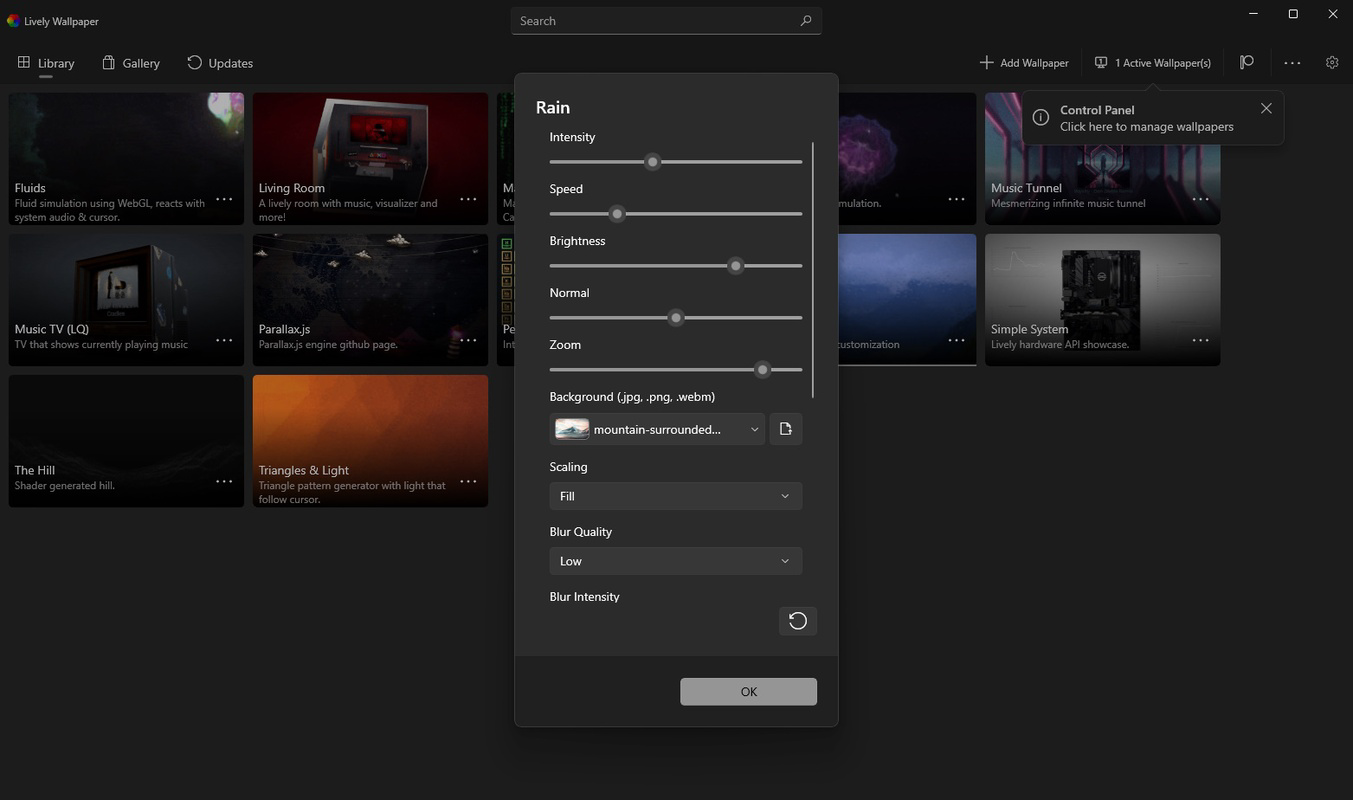Open options for Fluids wallpaper
The height and width of the screenshot is (800, 1353).
point(224,199)
